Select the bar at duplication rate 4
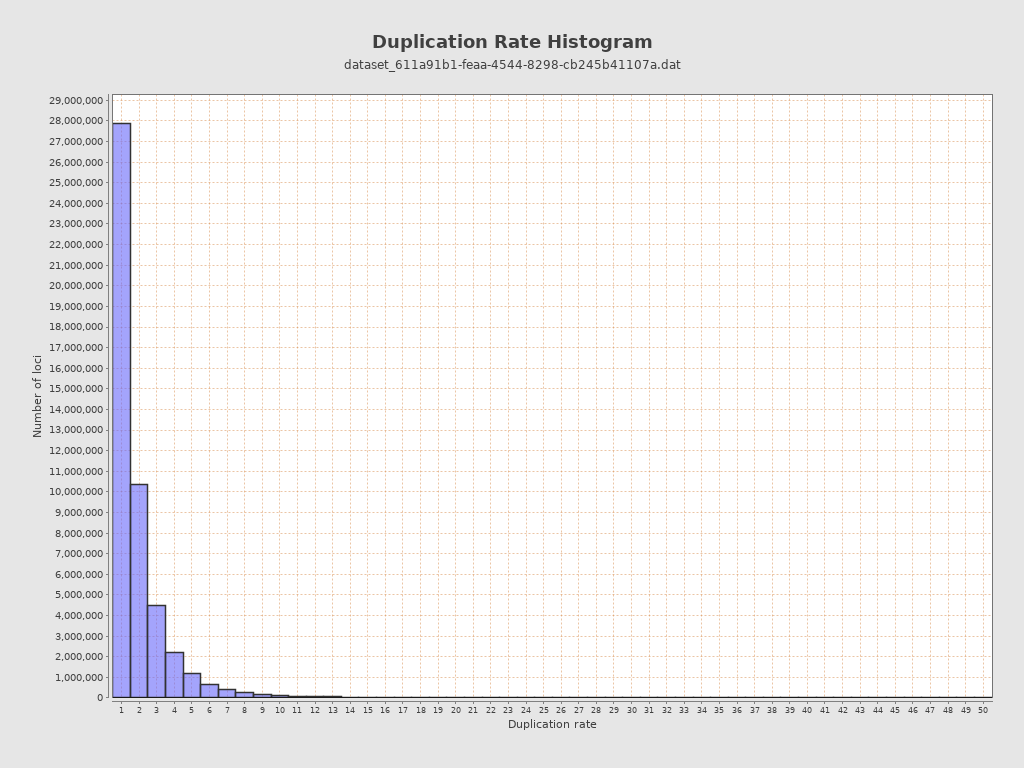 (x=174, y=675)
